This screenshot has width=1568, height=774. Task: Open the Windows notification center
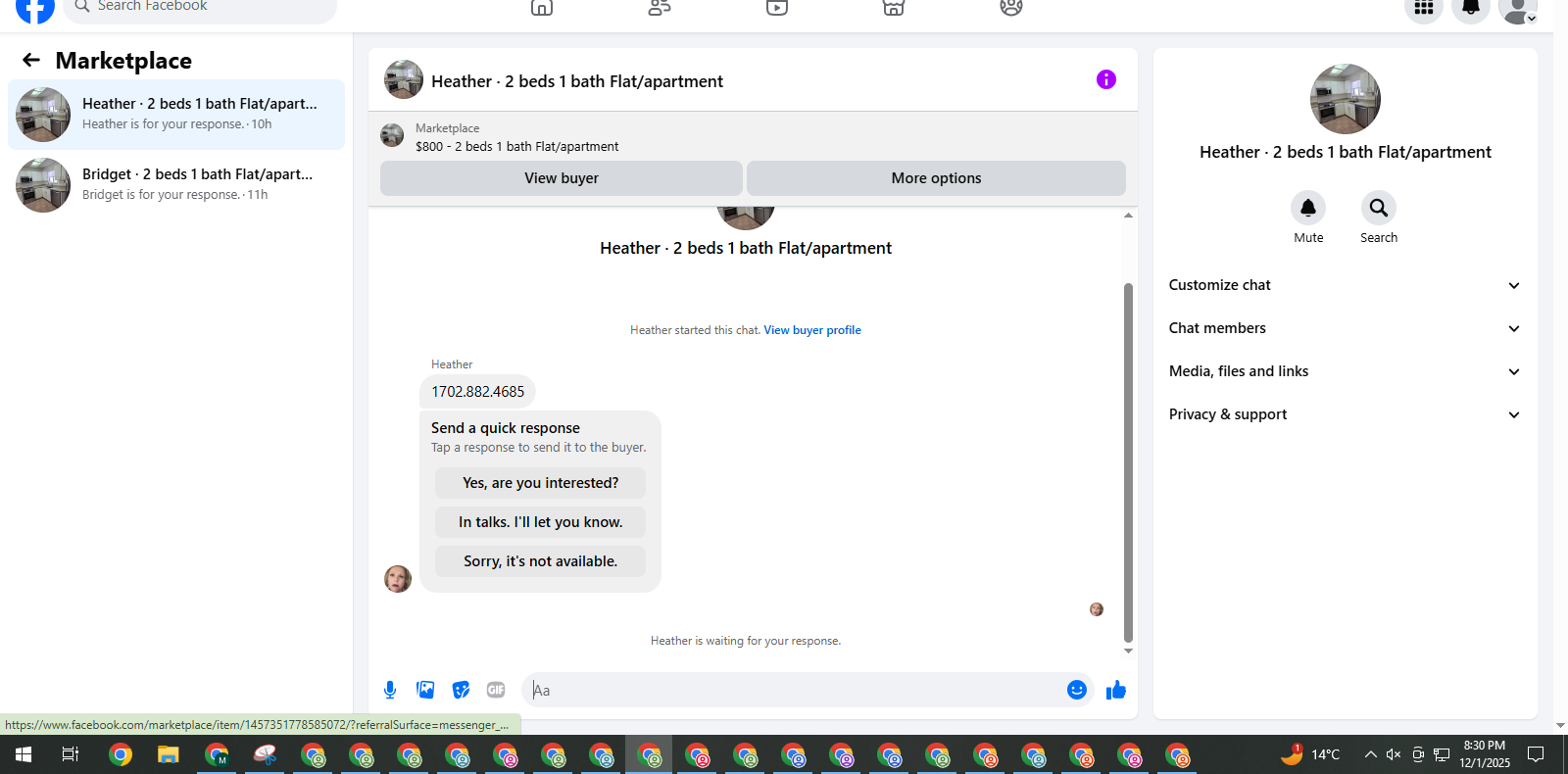(1536, 754)
